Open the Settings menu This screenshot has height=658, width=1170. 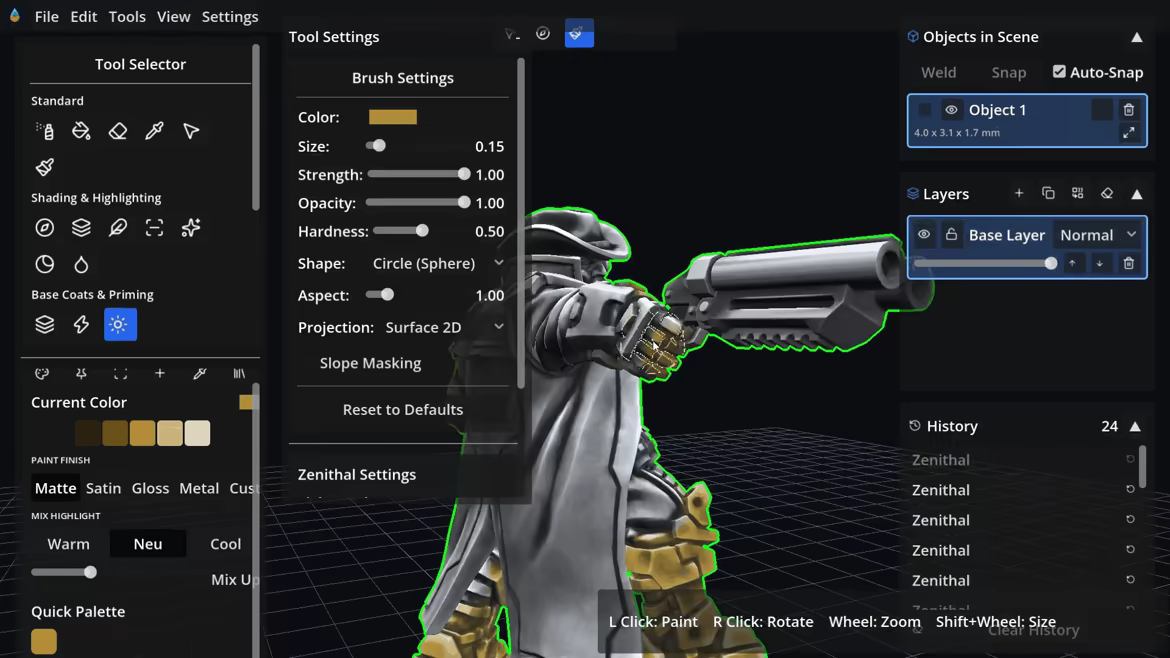point(230,16)
